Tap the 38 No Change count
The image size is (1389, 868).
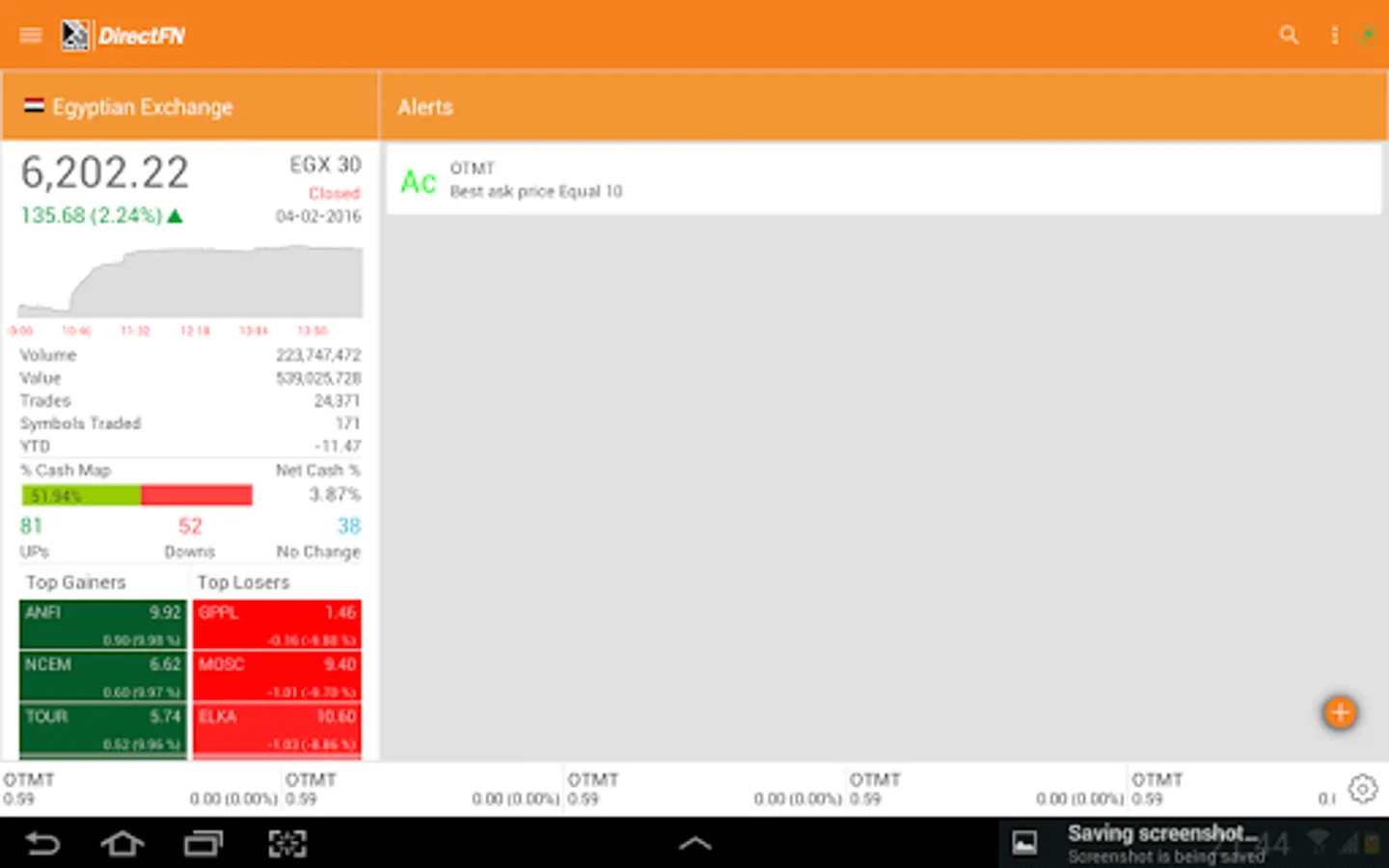click(348, 526)
